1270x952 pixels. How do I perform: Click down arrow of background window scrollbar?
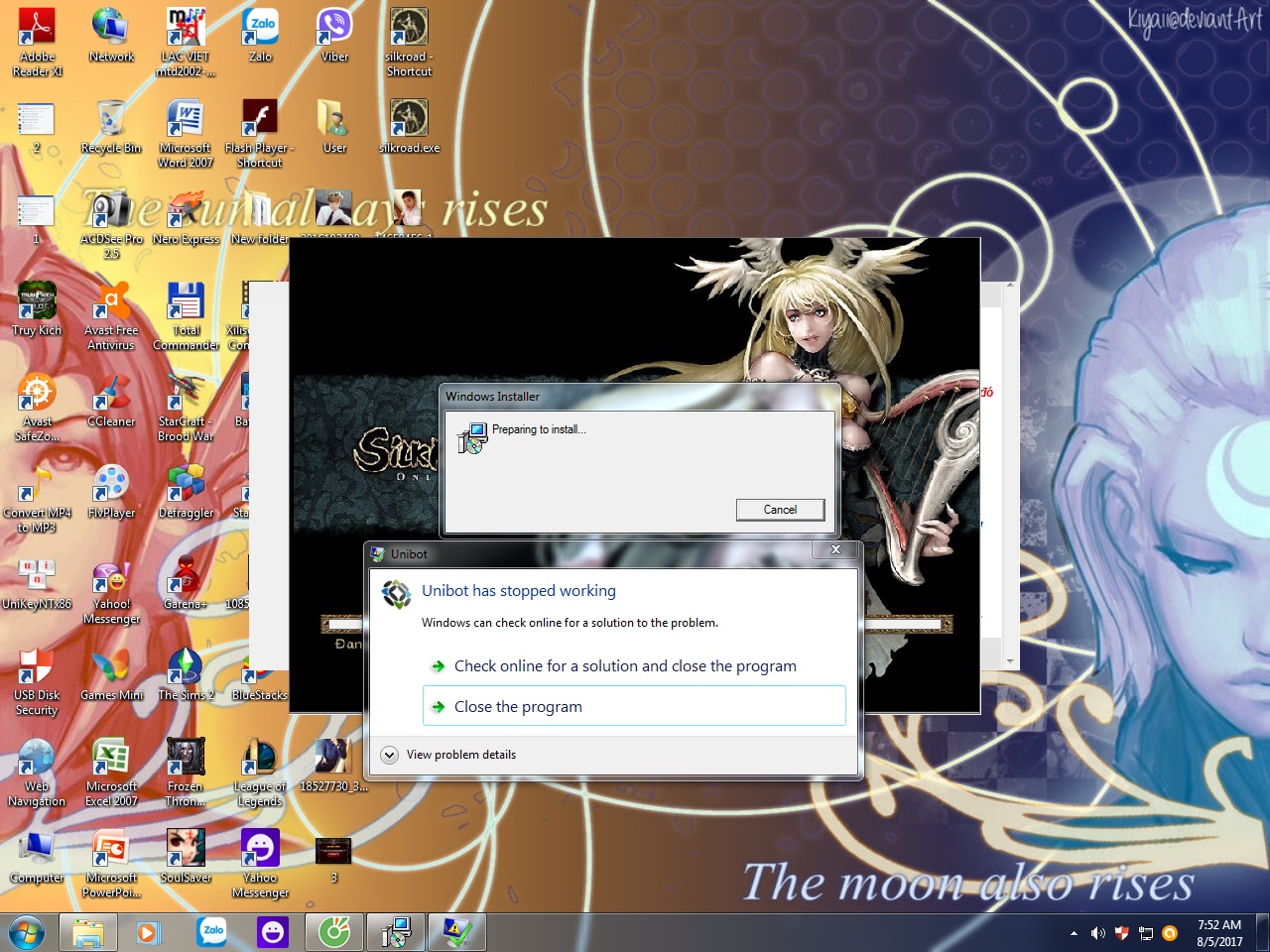pyautogui.click(x=1010, y=661)
